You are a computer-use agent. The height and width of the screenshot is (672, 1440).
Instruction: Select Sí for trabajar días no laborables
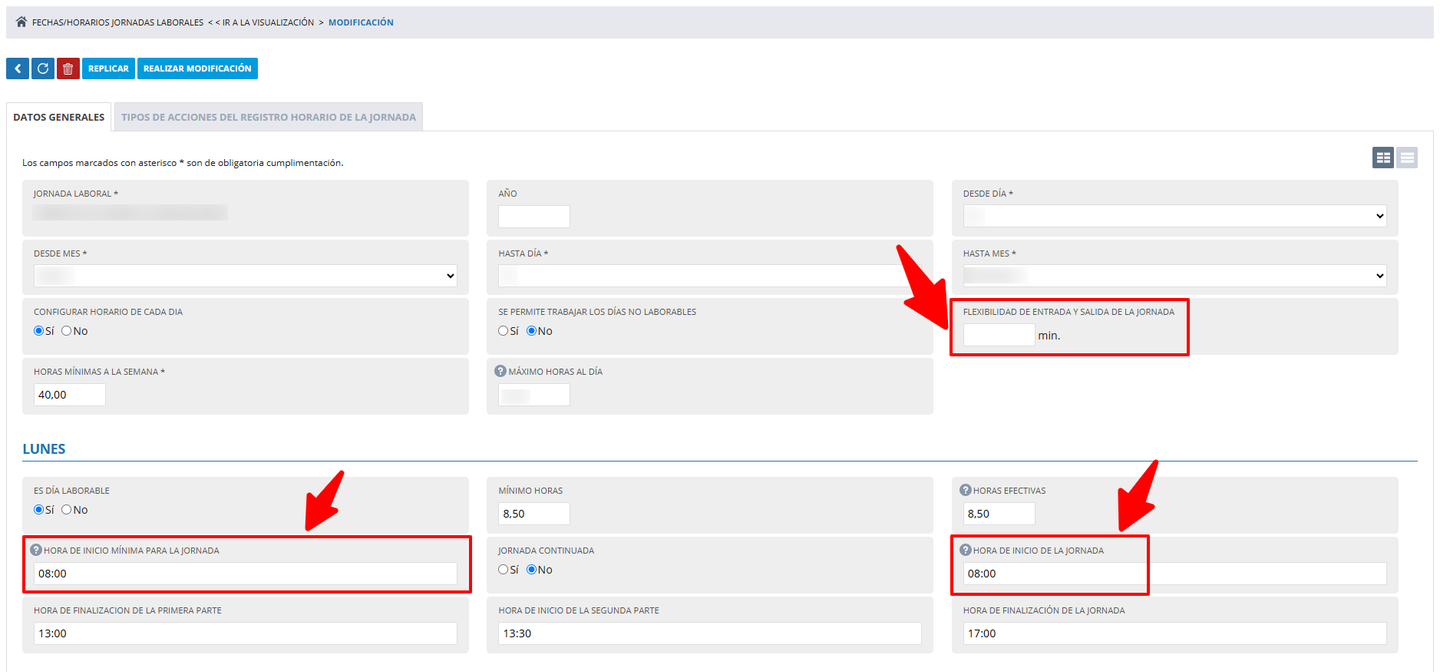[x=504, y=331]
